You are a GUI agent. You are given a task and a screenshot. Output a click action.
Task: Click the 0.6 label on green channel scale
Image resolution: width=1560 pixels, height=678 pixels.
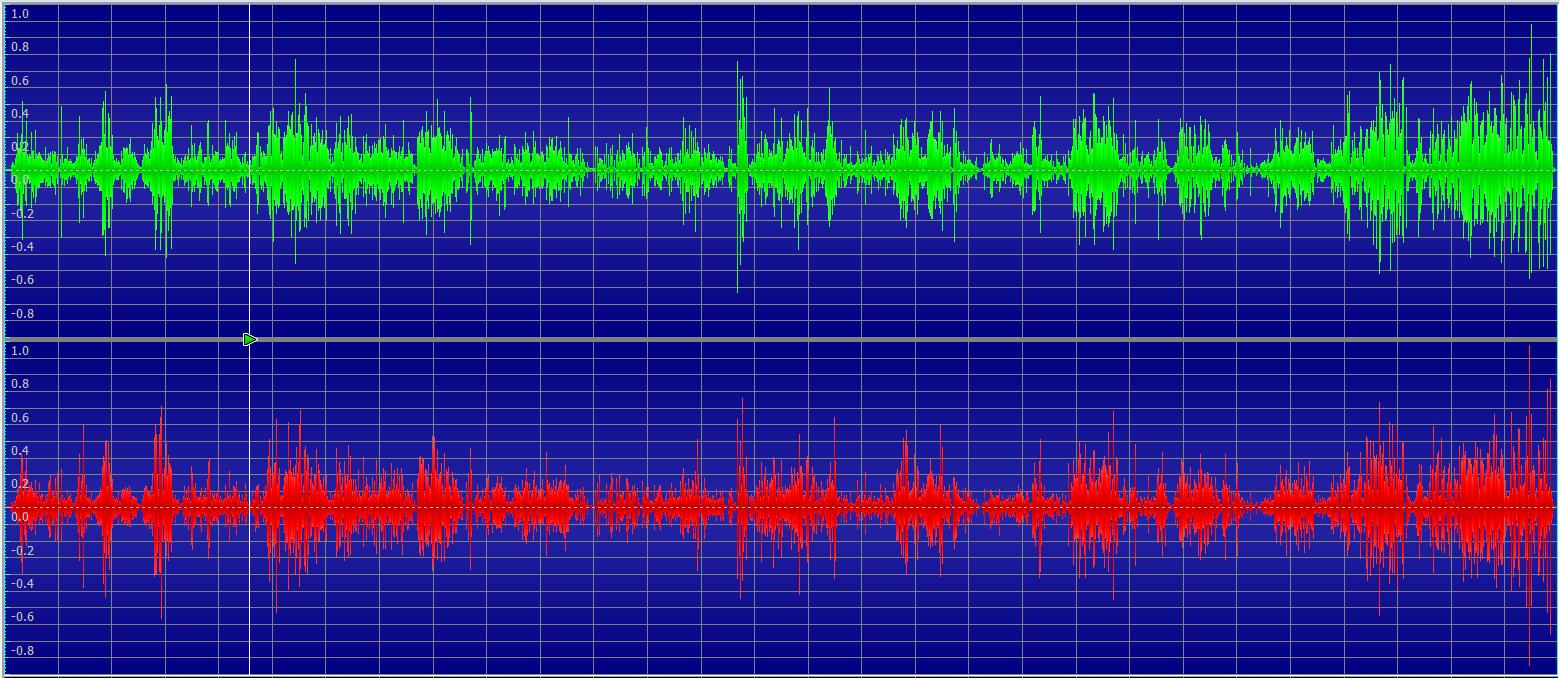coord(19,81)
